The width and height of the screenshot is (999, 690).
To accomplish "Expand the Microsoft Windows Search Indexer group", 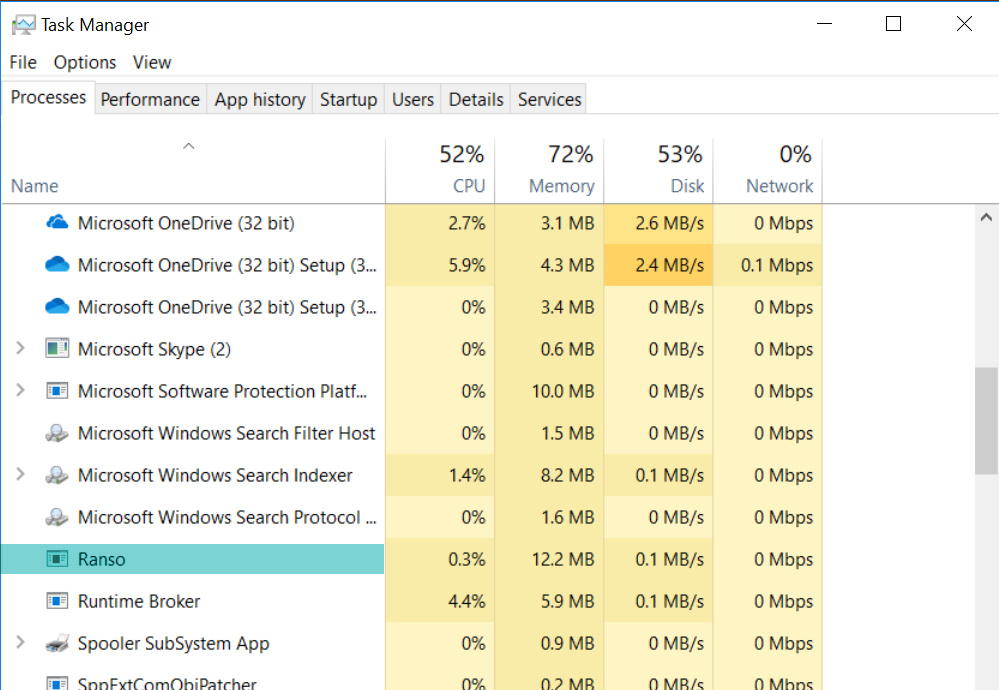I will [x=20, y=475].
